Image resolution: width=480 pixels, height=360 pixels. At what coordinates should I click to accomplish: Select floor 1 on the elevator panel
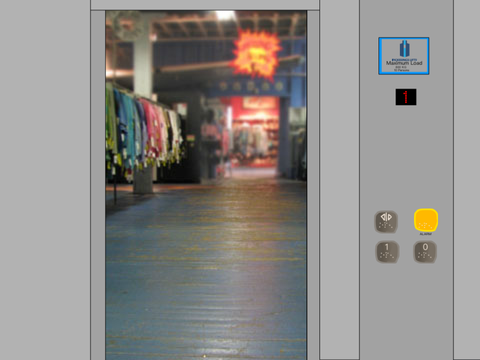tap(387, 252)
